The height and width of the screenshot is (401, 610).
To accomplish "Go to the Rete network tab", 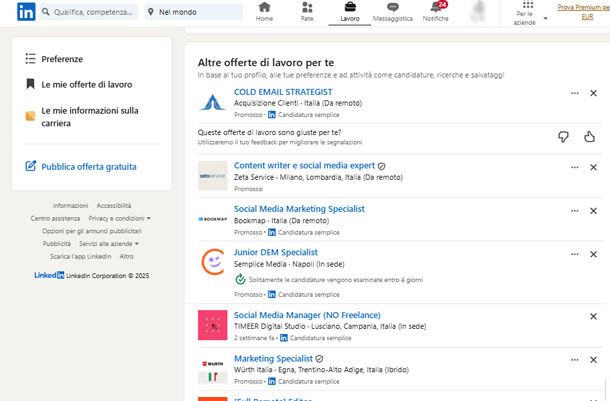I will [307, 12].
